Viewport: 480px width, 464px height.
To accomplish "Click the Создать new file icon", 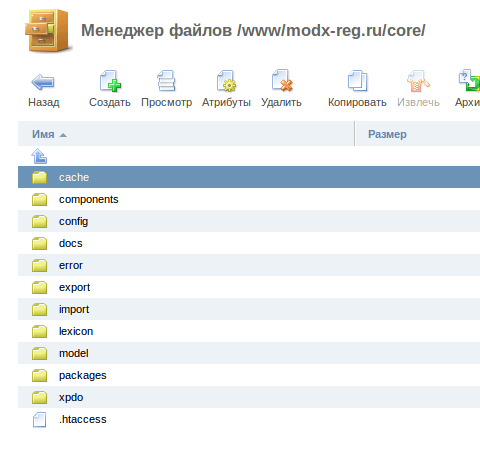I will click(x=110, y=81).
